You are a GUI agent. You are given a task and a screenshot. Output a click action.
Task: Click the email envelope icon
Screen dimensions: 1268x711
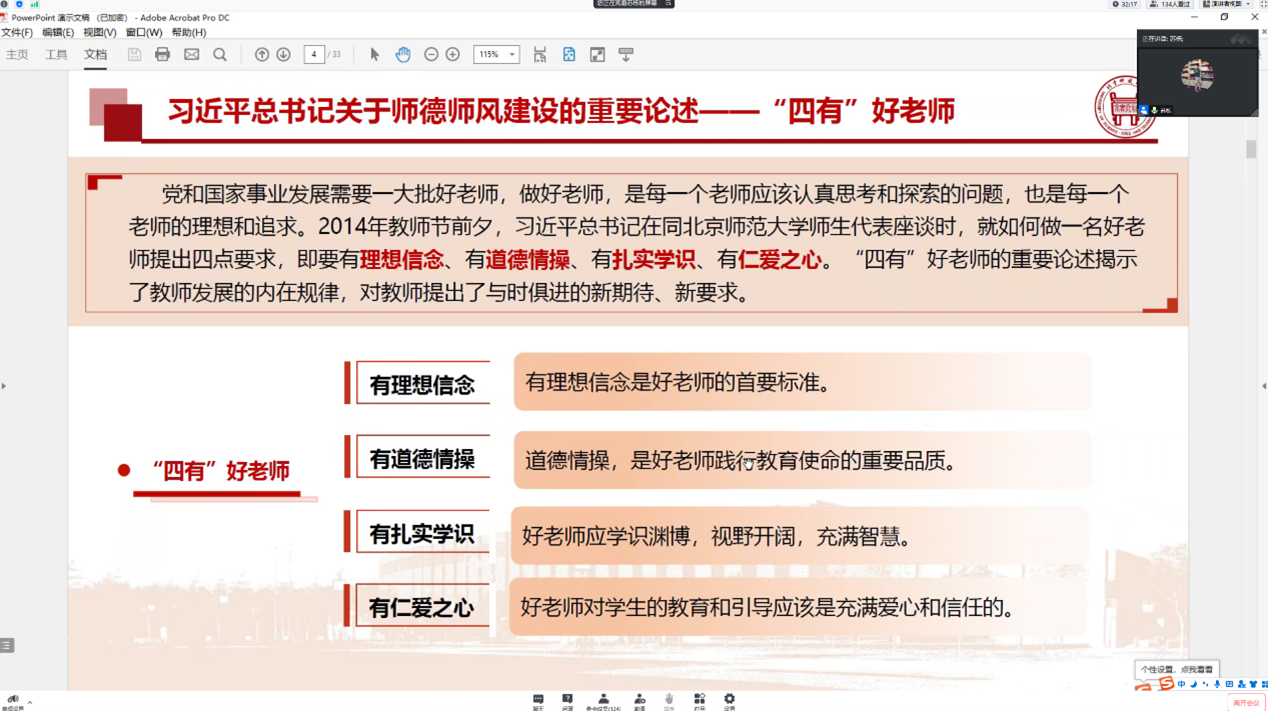click(x=191, y=54)
